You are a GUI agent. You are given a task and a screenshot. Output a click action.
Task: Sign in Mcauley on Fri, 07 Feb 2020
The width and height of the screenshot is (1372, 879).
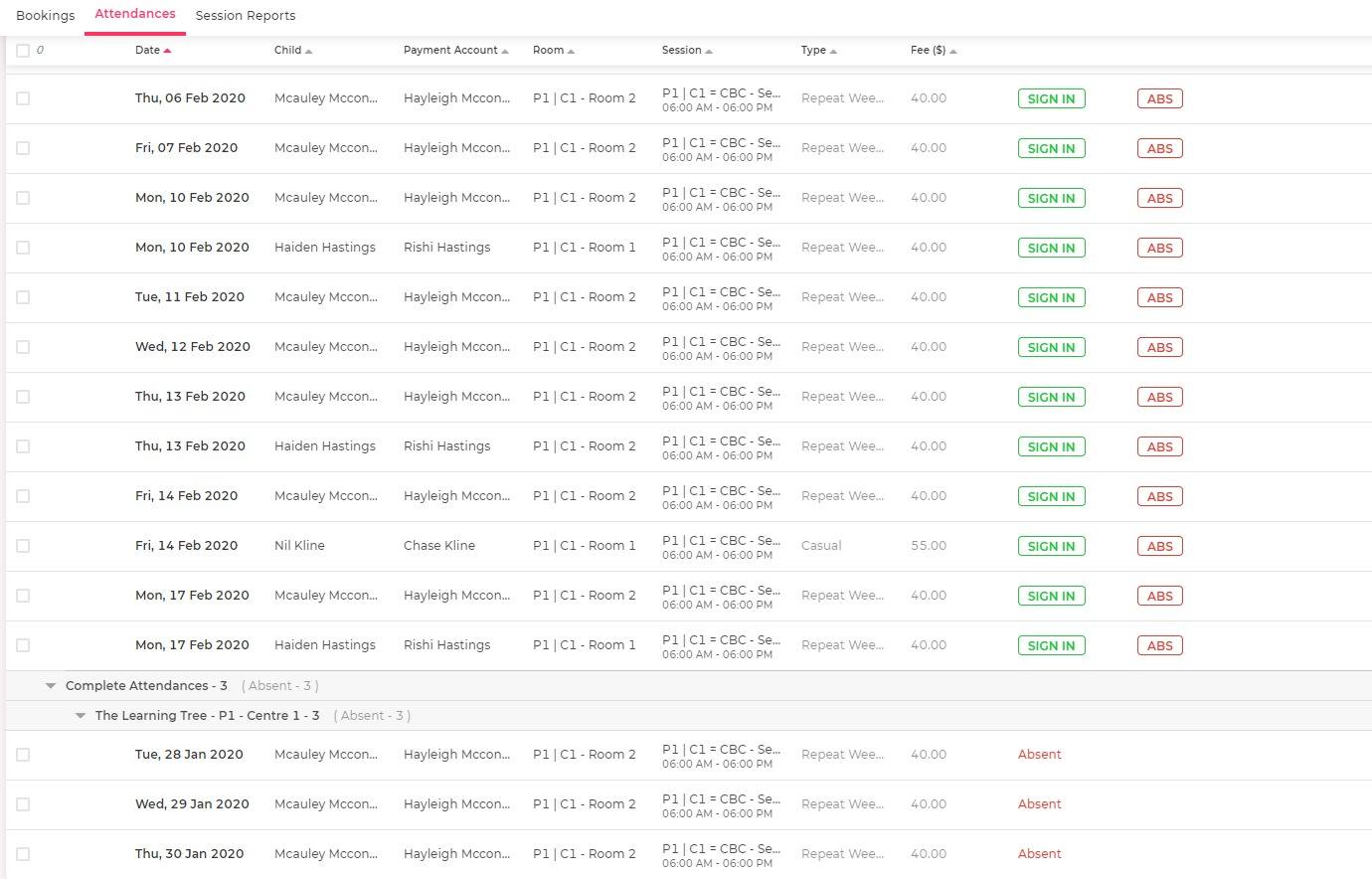click(x=1051, y=148)
